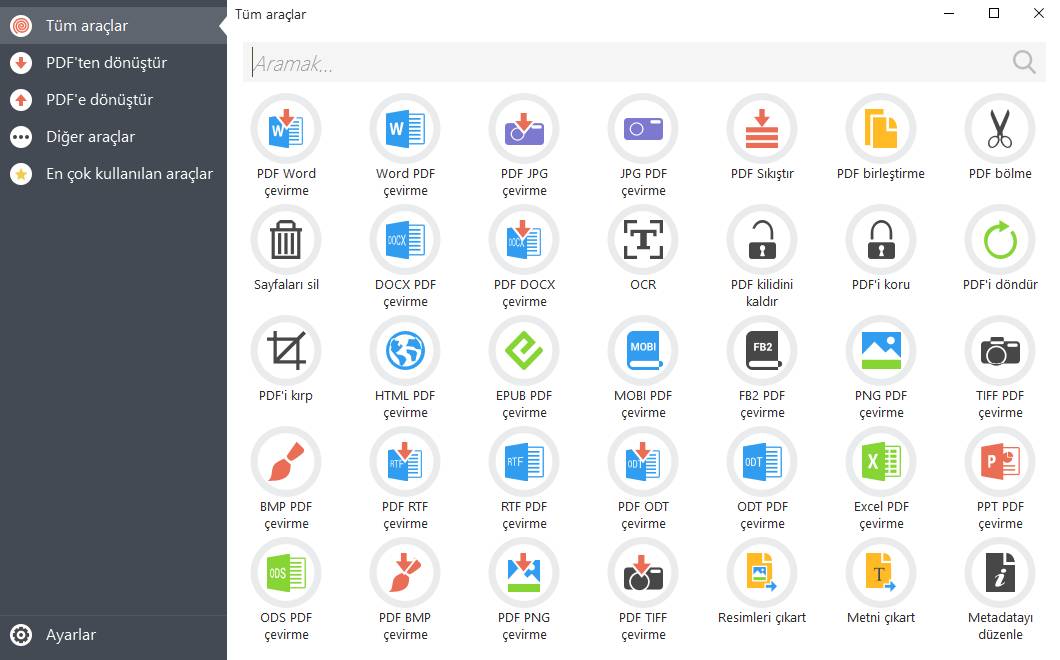Open the PDF Word çevirme tool
The width and height of the screenshot is (1060, 660).
(286, 129)
